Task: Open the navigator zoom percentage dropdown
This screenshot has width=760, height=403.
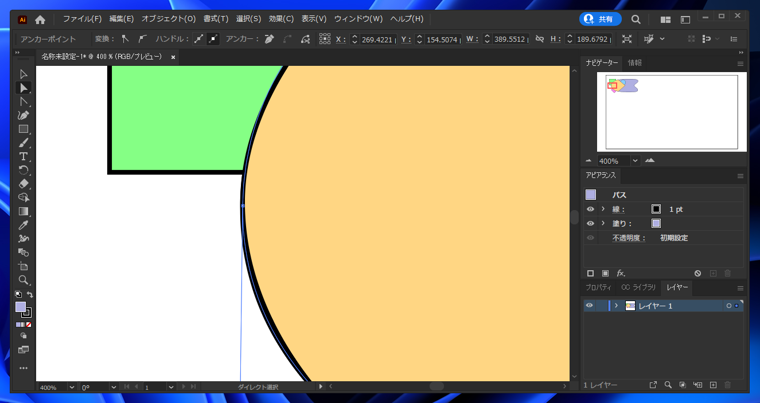Action: point(634,161)
